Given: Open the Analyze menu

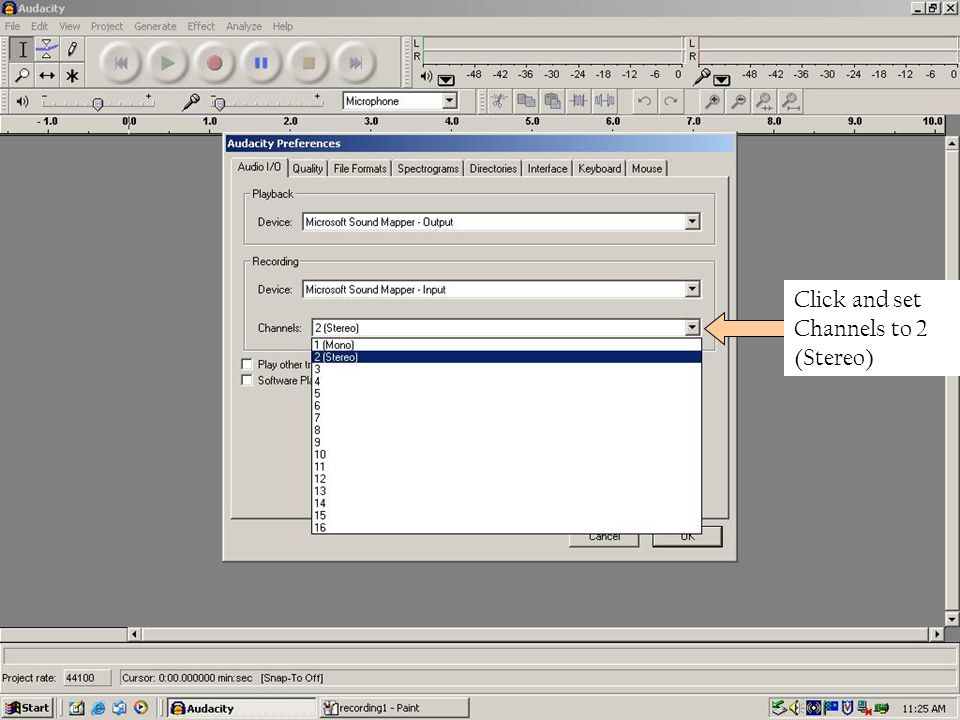Looking at the screenshot, I should coord(244,26).
